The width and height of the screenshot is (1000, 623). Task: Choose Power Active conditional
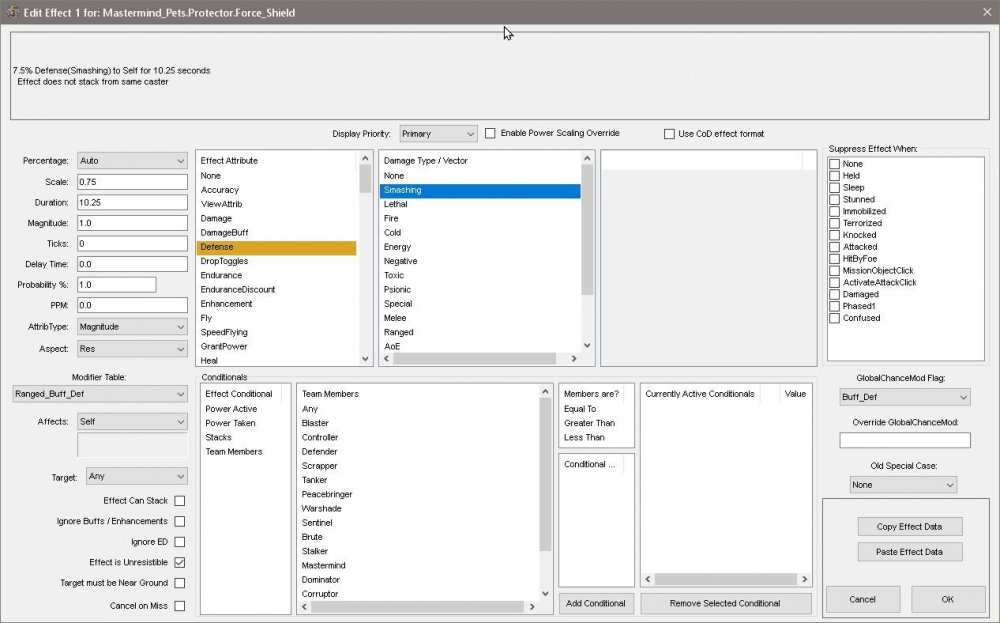point(230,409)
